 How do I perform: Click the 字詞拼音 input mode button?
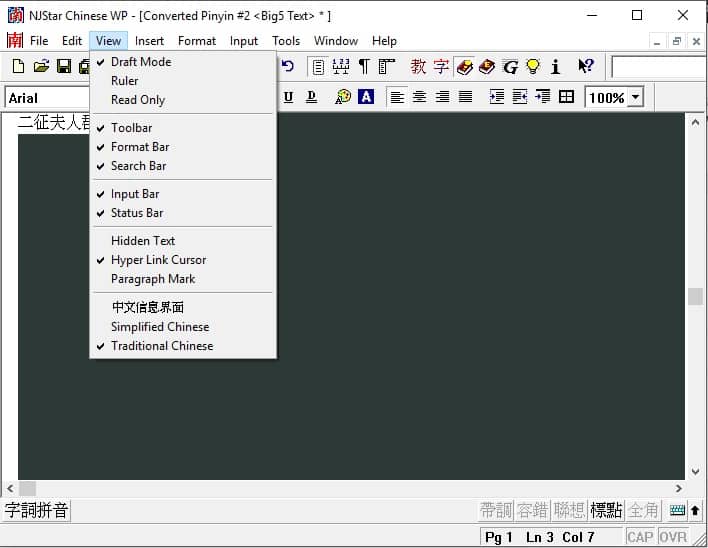coord(36,511)
